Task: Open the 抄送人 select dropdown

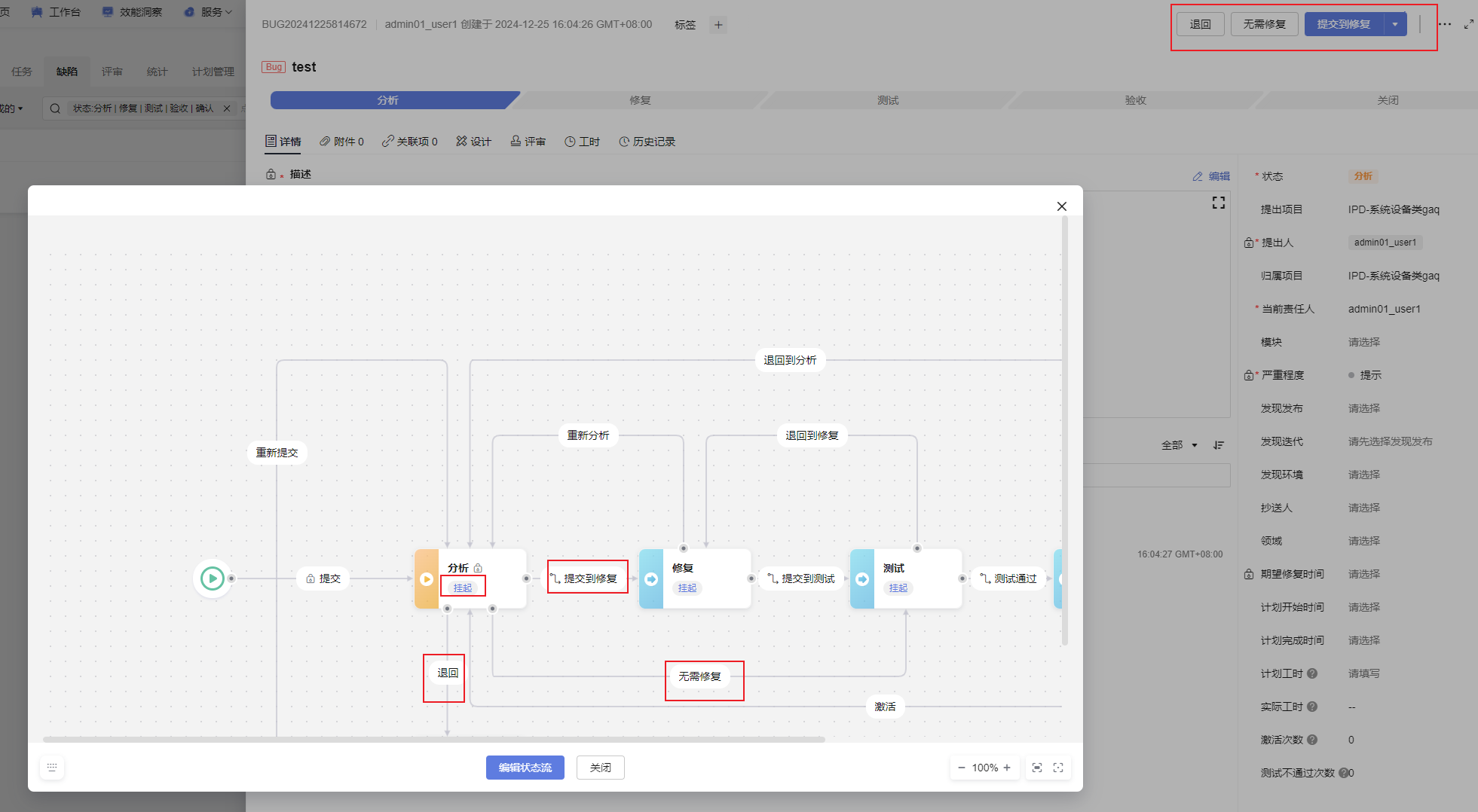Action: click(1364, 508)
